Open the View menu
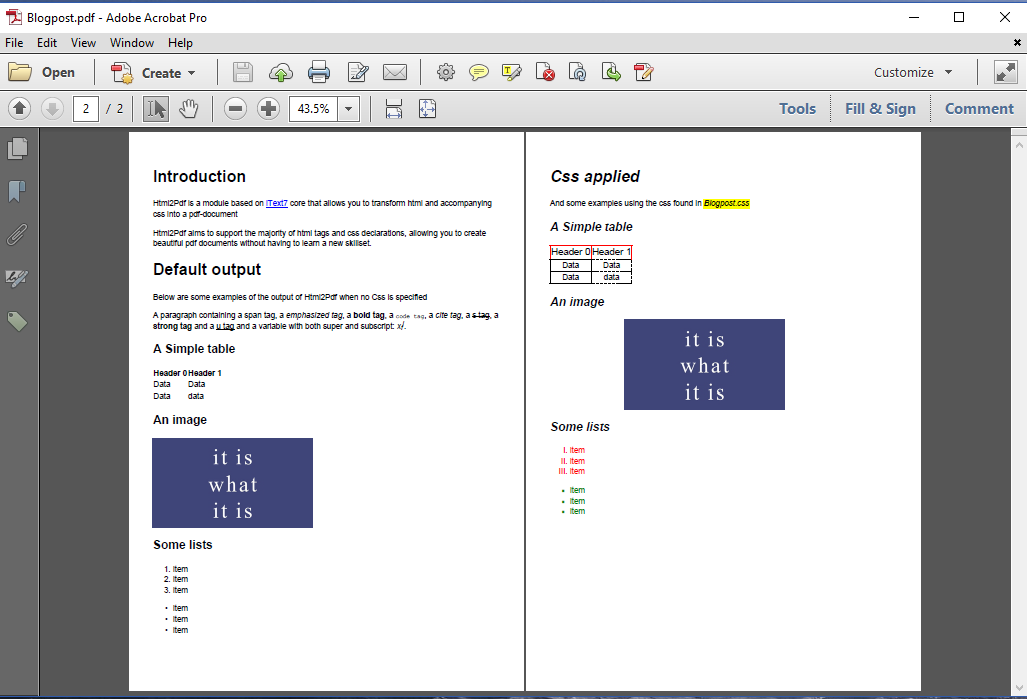Screen dimensions: 1027x699 click(x=83, y=43)
